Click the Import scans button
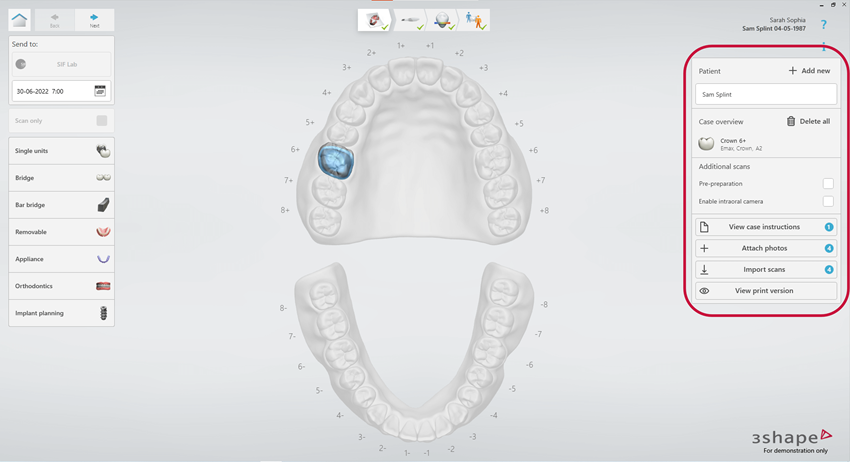 [x=765, y=270]
